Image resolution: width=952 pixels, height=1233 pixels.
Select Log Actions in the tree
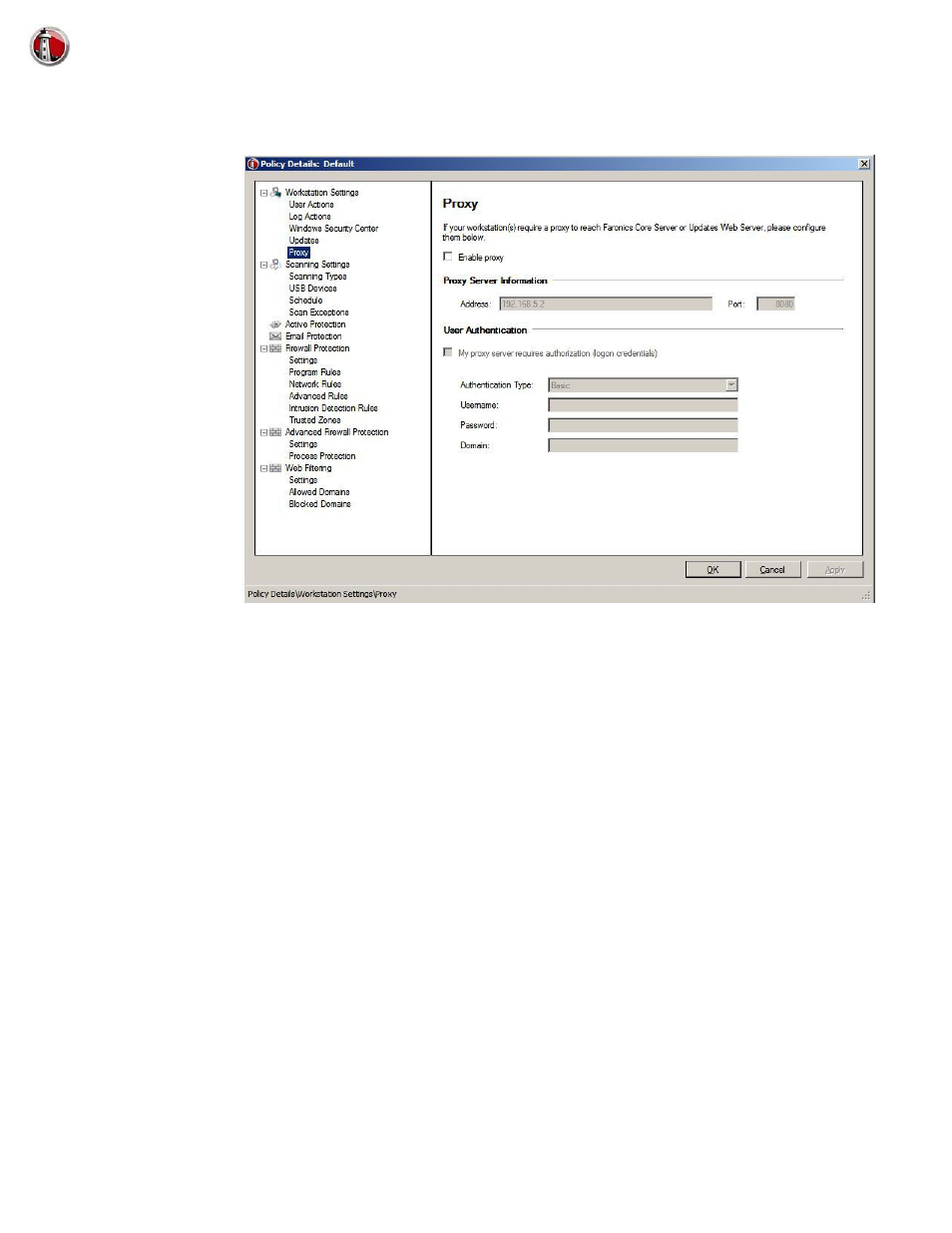[x=309, y=217]
